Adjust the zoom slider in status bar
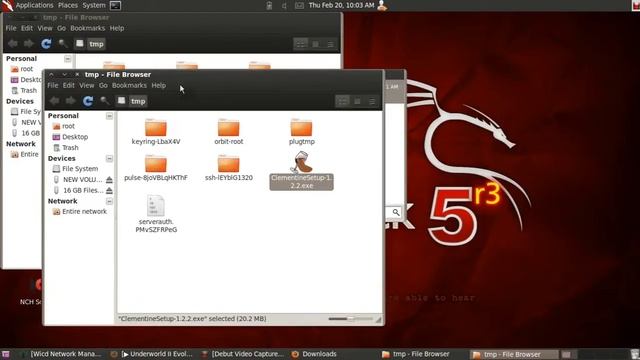 tap(351, 319)
